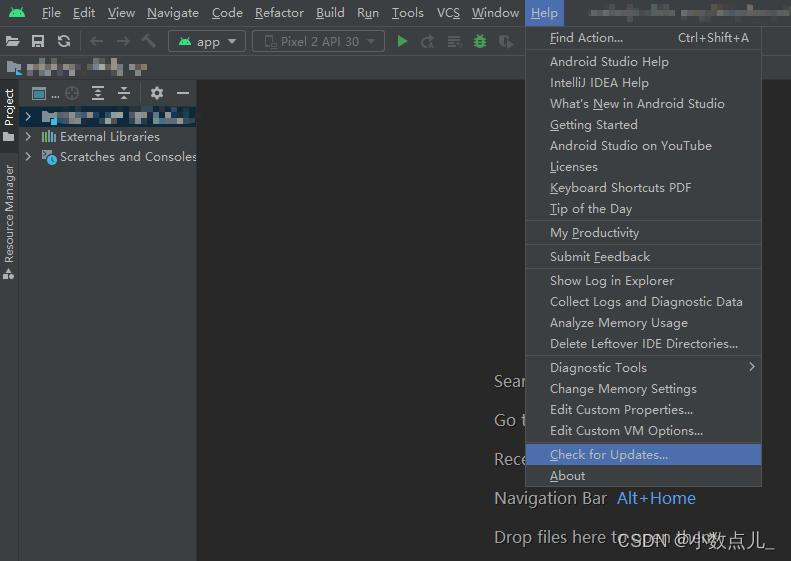This screenshot has width=791, height=561.
Task: Expand Scratches and Consoles node
Action: (28, 157)
